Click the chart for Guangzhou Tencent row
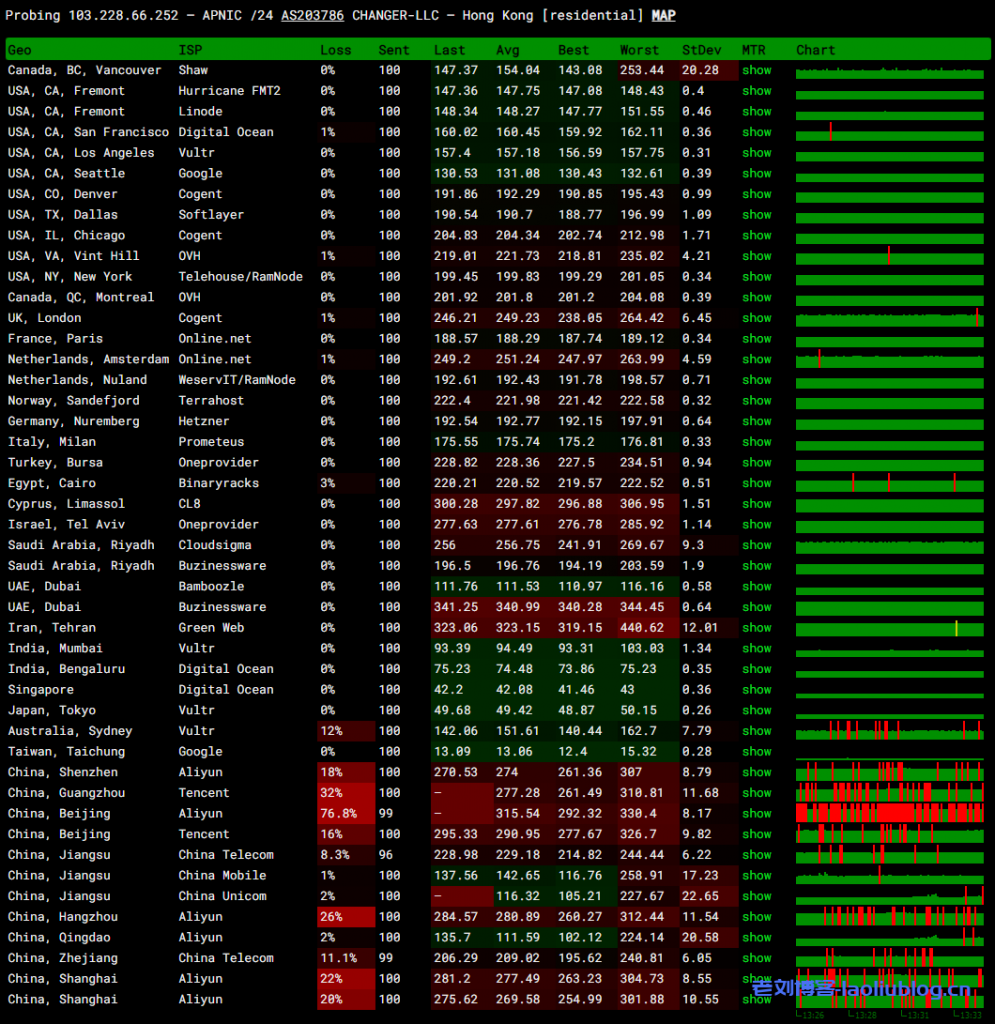995x1024 pixels. 889,793
